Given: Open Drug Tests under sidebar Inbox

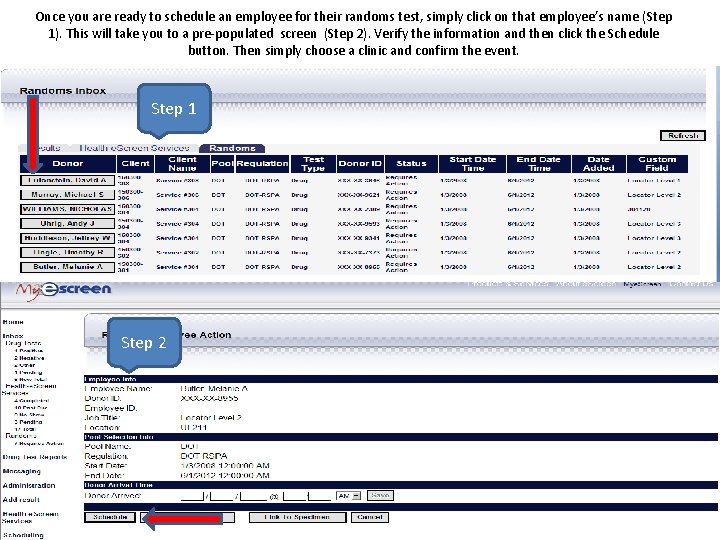Looking at the screenshot, I should 23,343.
